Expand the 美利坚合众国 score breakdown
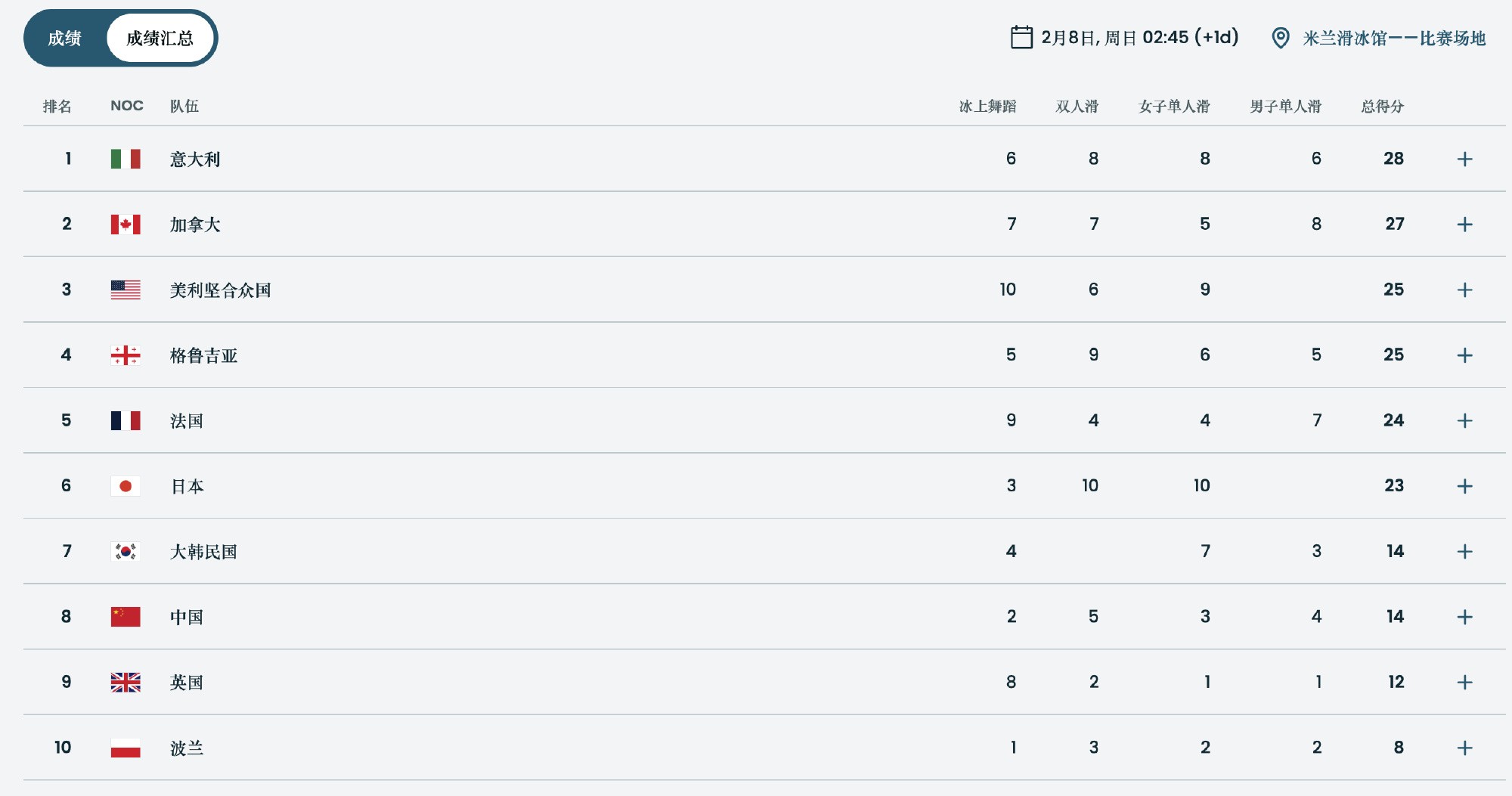 1464,290
